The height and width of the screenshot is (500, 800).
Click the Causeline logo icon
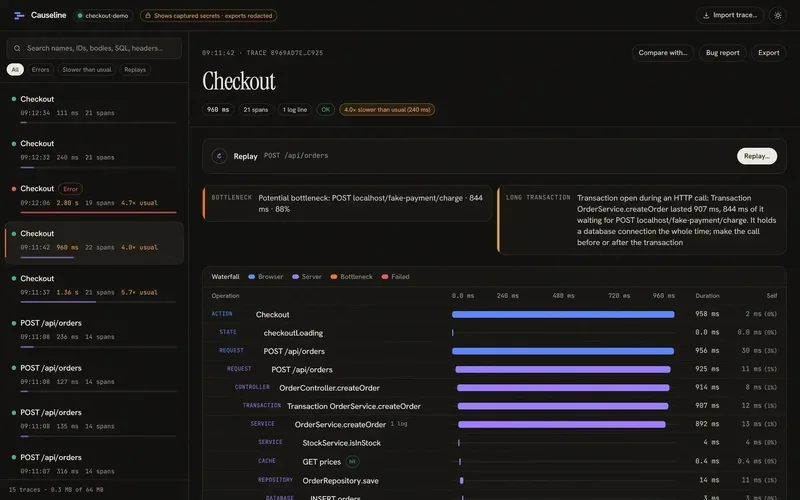(x=19, y=15)
